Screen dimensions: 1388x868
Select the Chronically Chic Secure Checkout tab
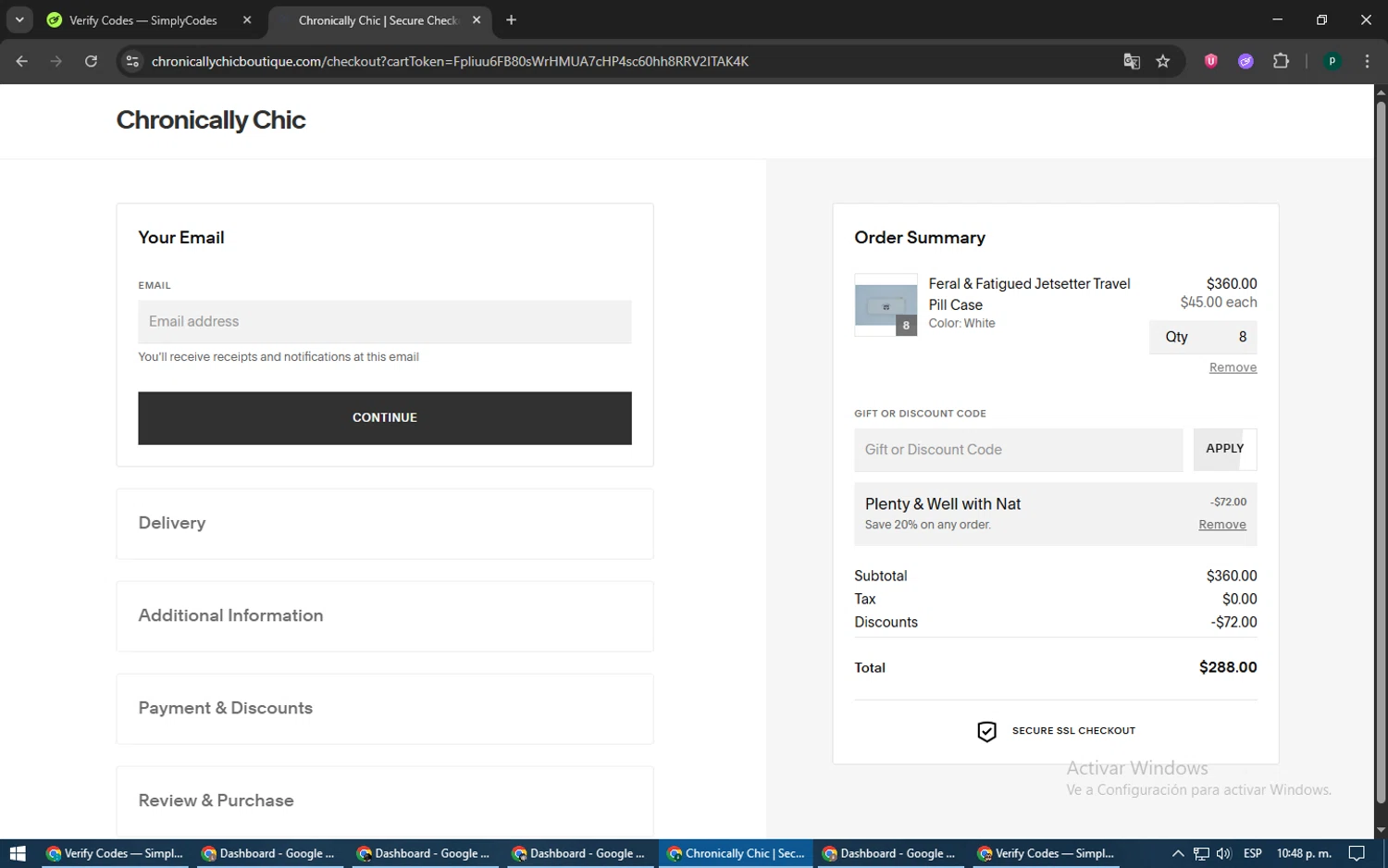pyautogui.click(x=378, y=20)
